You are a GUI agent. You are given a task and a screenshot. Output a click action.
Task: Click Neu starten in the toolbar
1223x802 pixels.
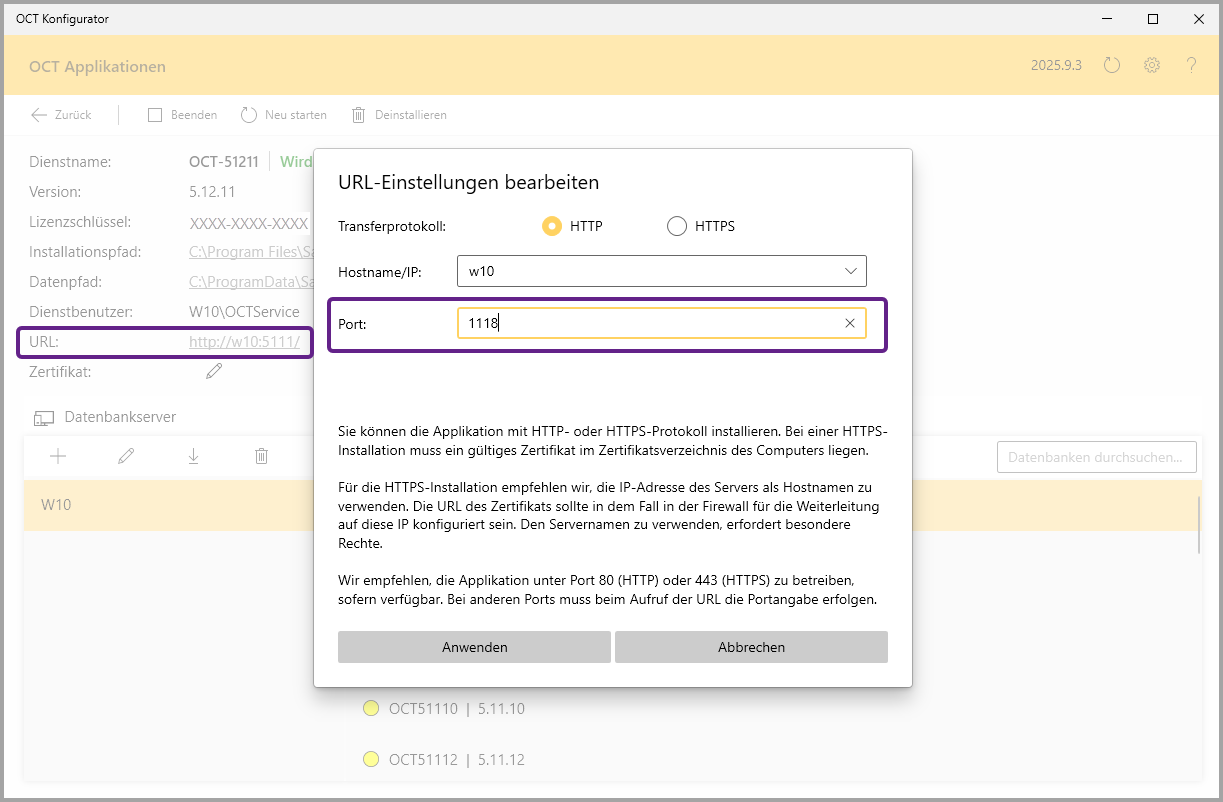tap(284, 115)
